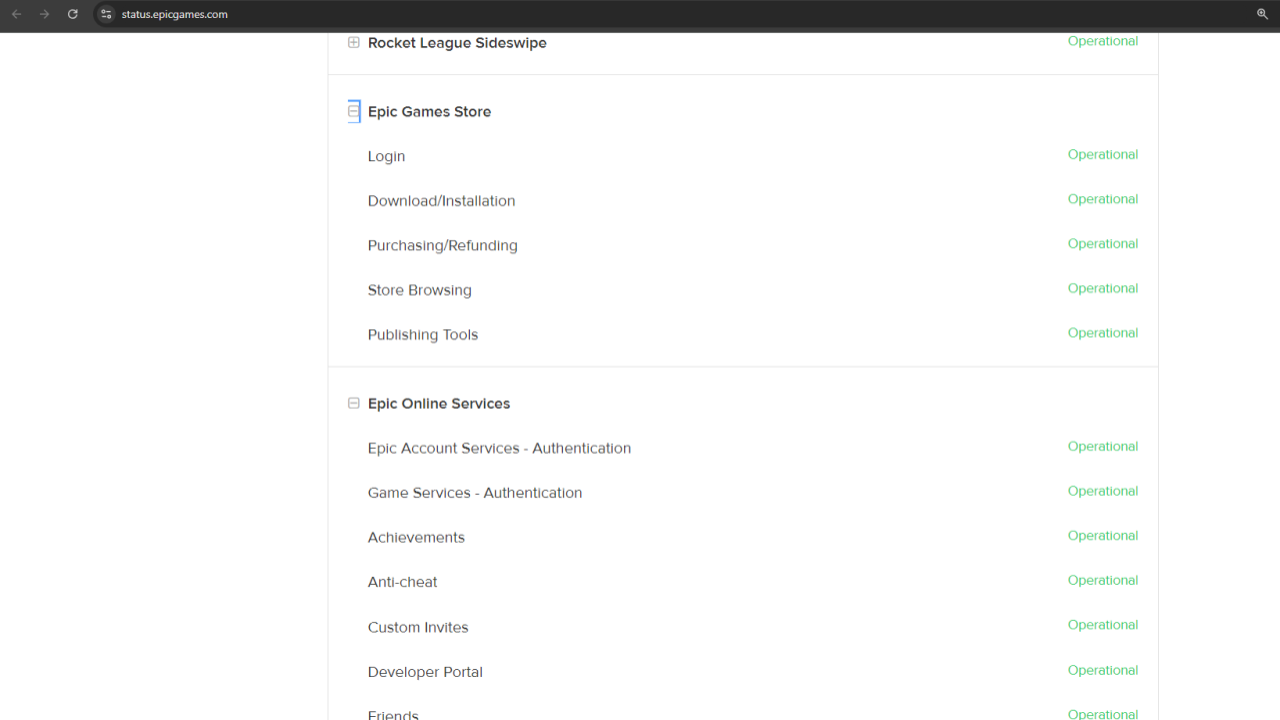Click Operational status for Epic Account Services
1280x720 pixels.
point(1102,446)
